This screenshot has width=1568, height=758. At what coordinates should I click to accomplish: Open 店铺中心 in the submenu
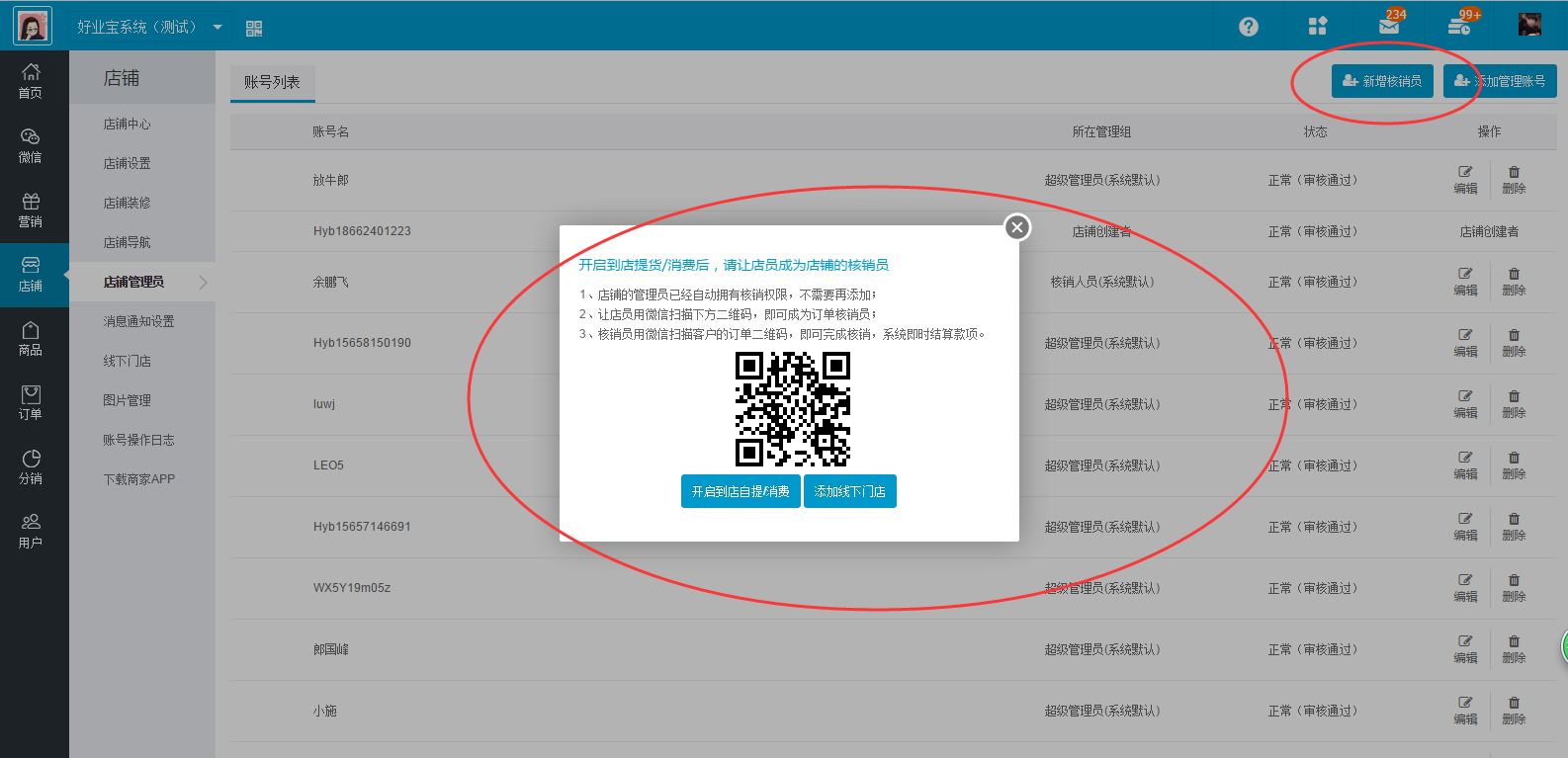(128, 124)
